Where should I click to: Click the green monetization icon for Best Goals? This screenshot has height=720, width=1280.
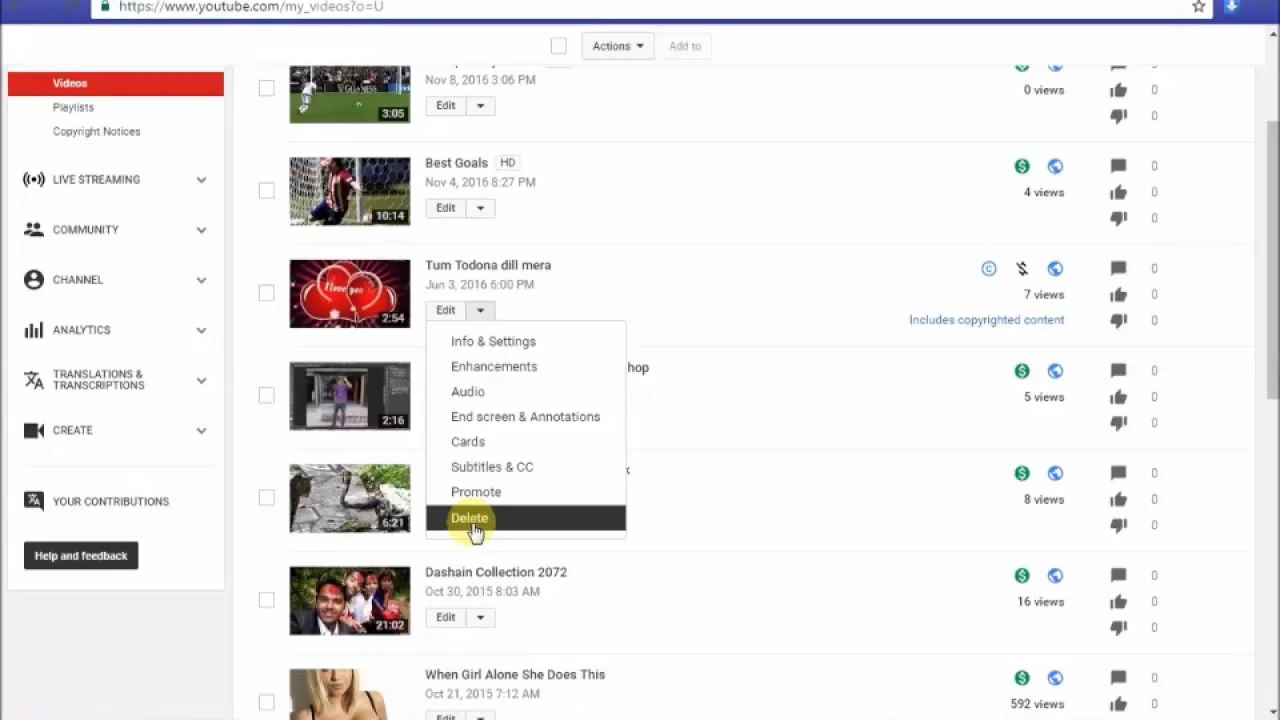pos(1021,166)
